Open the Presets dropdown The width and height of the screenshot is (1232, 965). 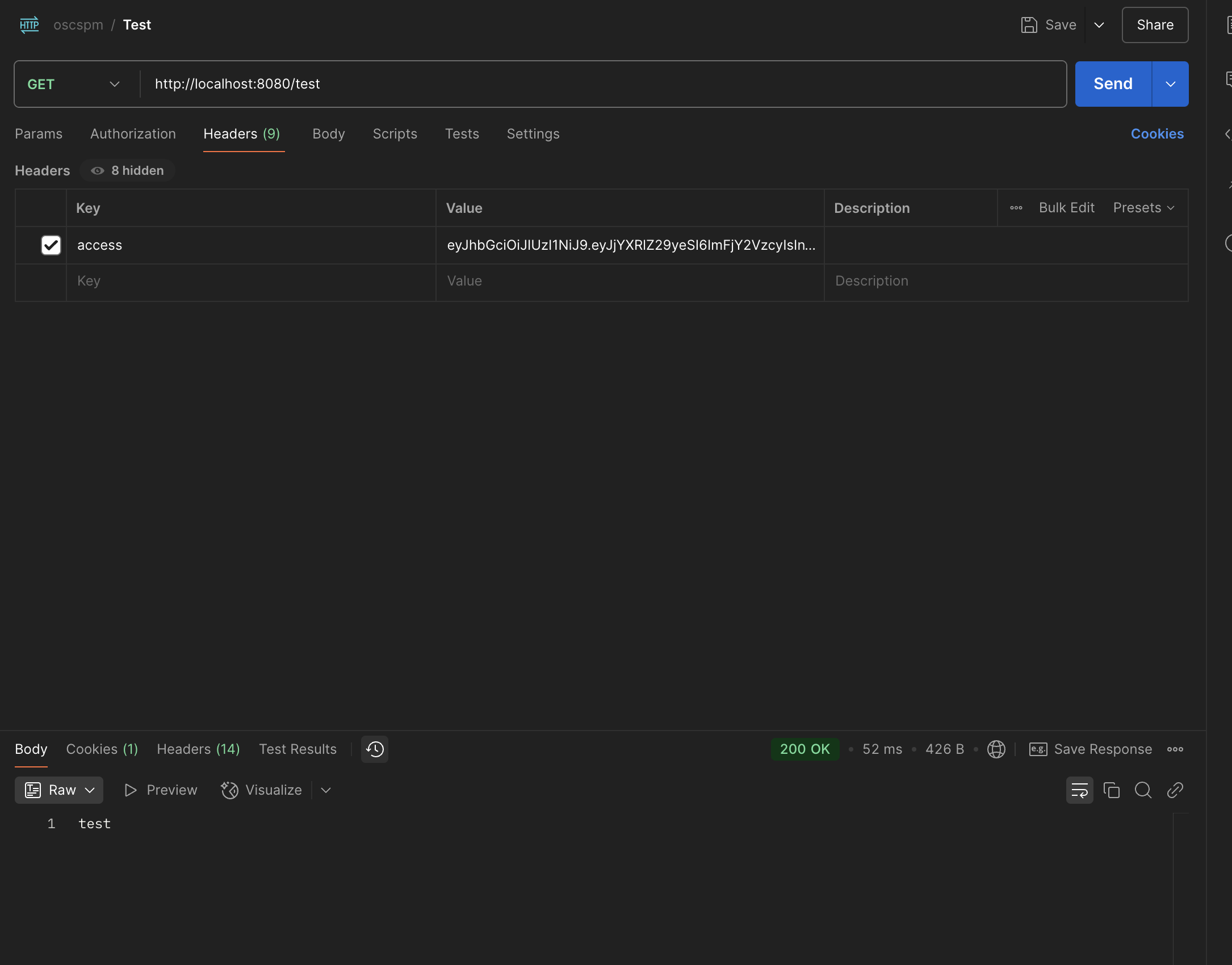pos(1143,208)
